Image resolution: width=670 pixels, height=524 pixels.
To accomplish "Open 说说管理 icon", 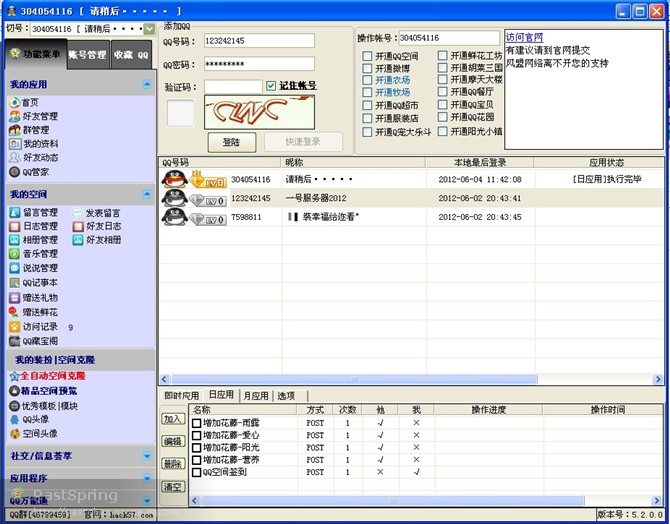I will click(15, 268).
